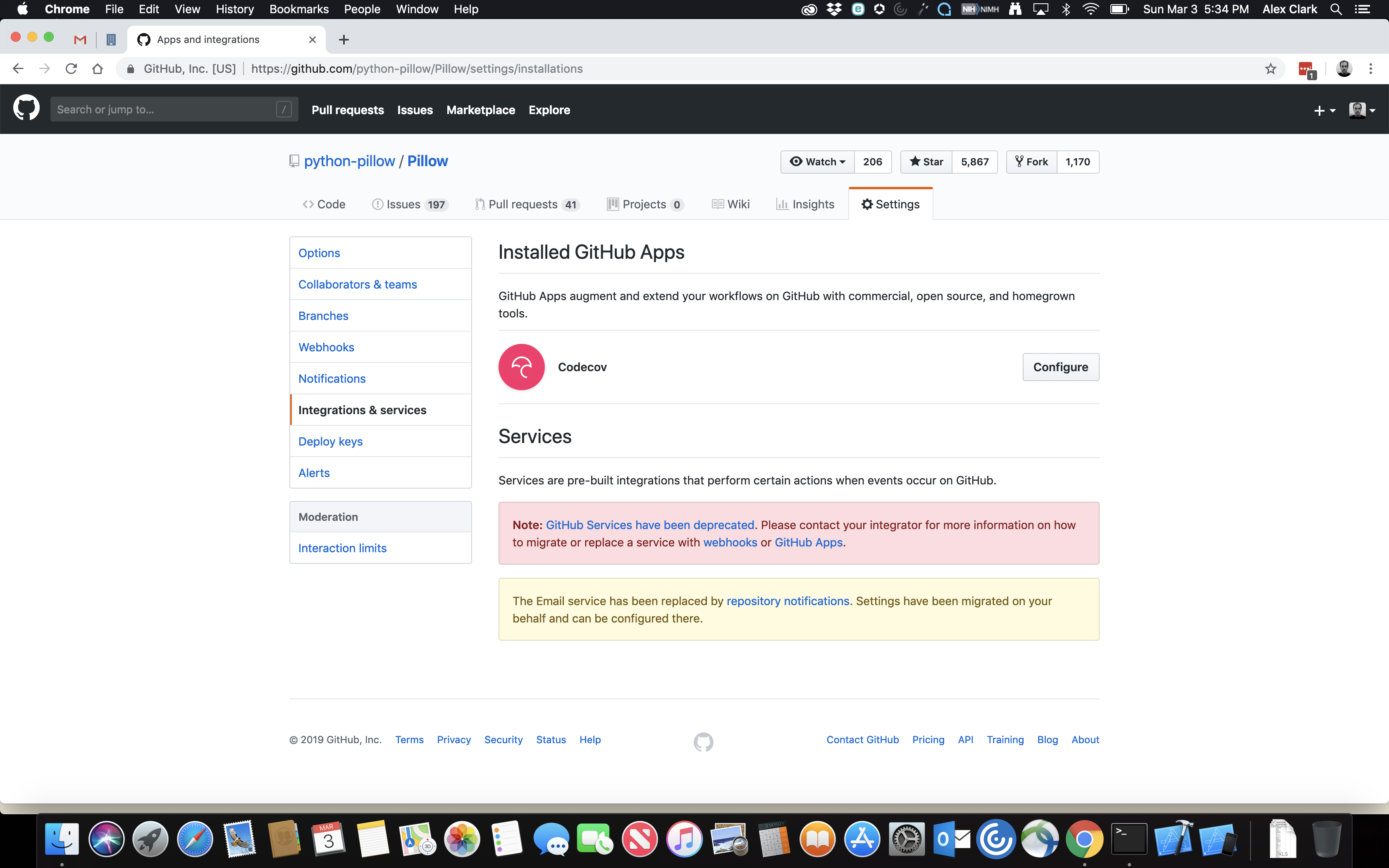The height and width of the screenshot is (868, 1389).
Task: Open Spotlight search from the menu bar
Action: pos(1336,9)
